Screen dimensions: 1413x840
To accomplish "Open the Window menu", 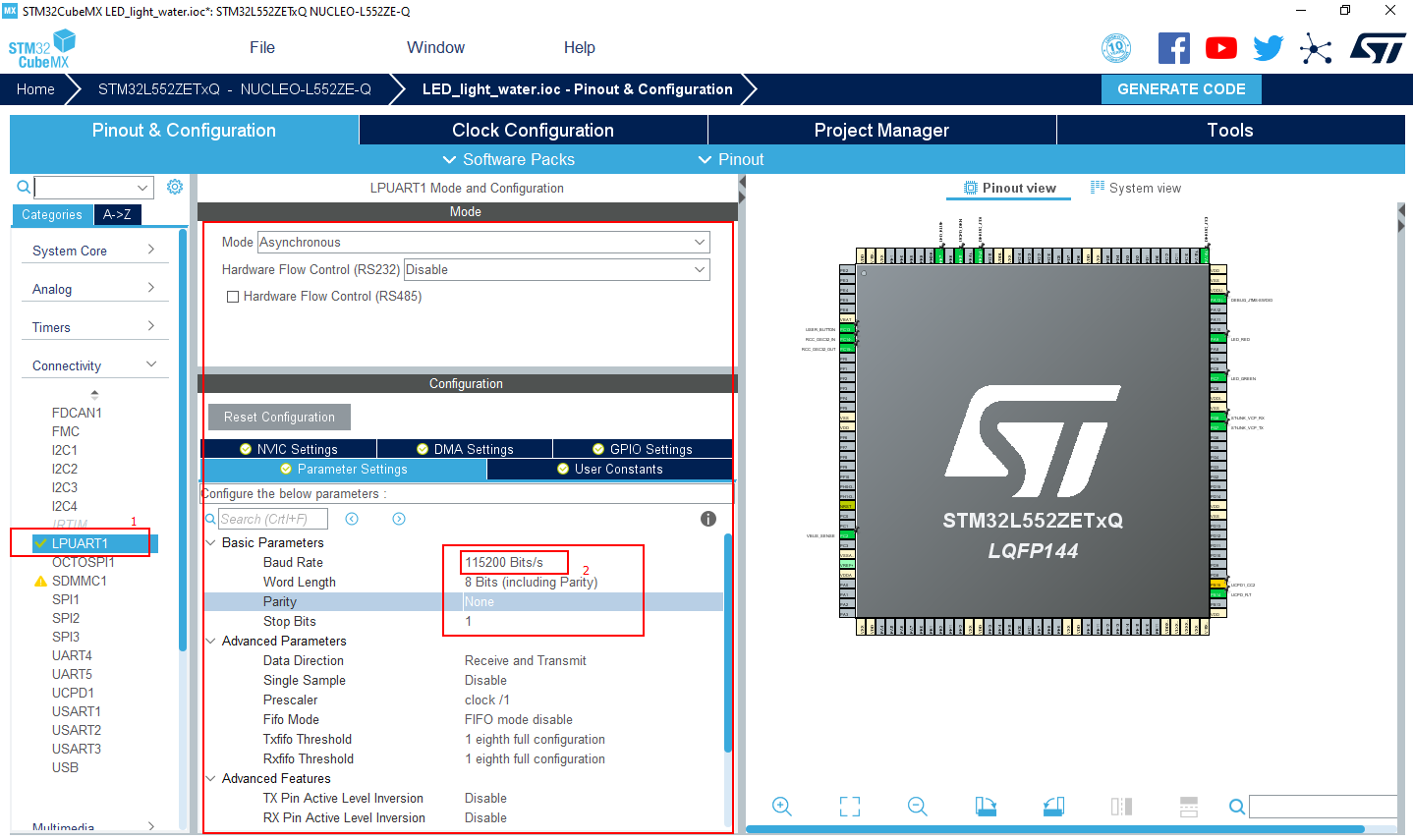I will (x=435, y=46).
